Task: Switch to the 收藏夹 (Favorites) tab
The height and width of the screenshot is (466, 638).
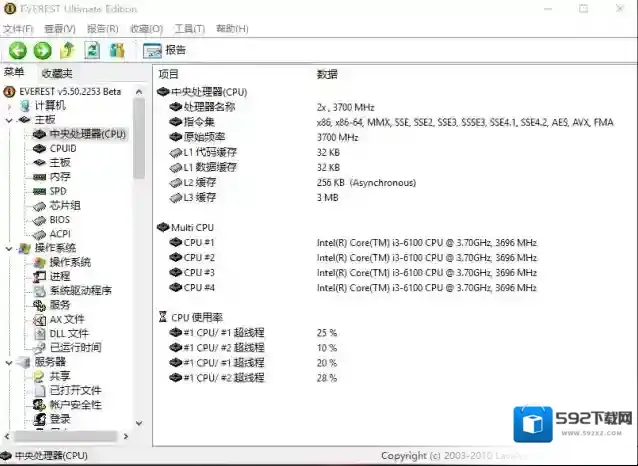Action: (56, 73)
